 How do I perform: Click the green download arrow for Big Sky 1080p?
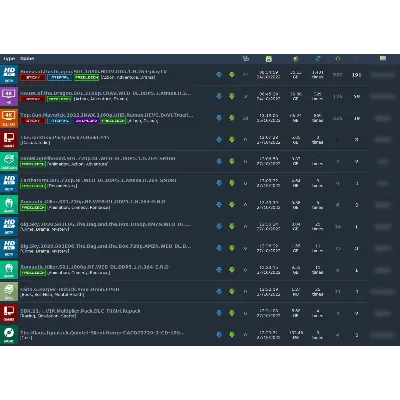(x=232, y=226)
